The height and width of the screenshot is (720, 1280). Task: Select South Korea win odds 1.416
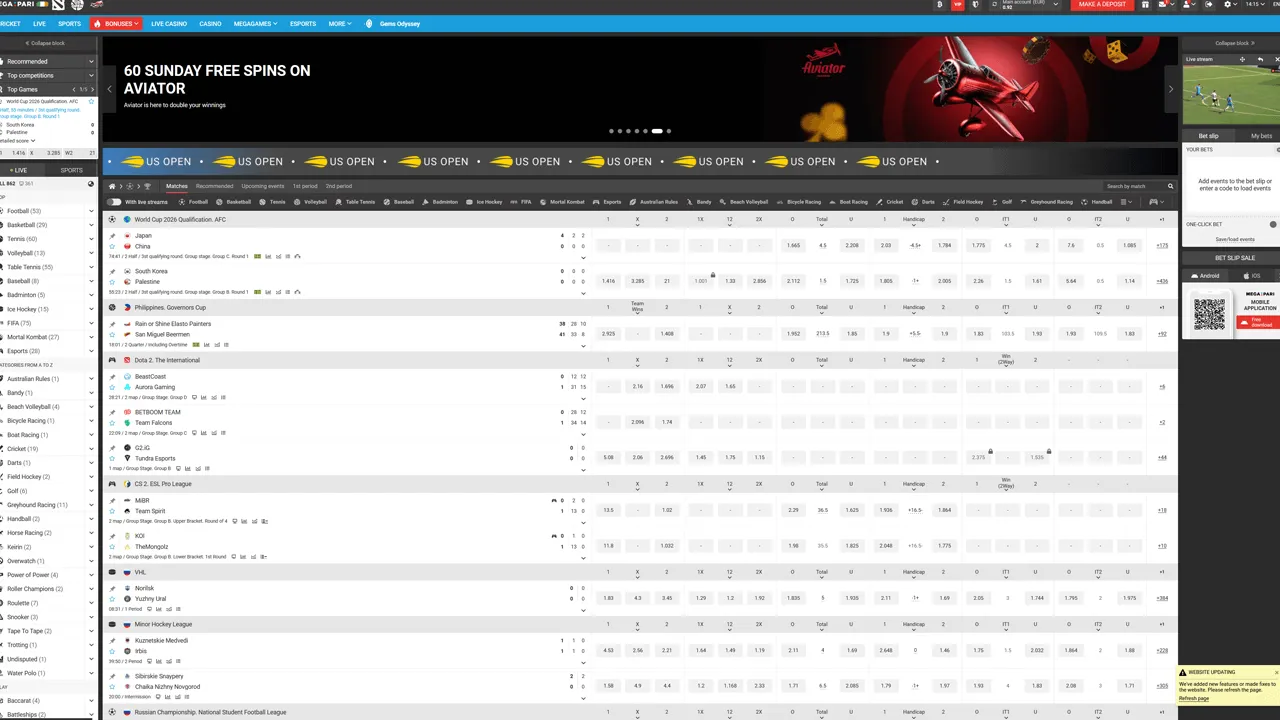coord(608,281)
